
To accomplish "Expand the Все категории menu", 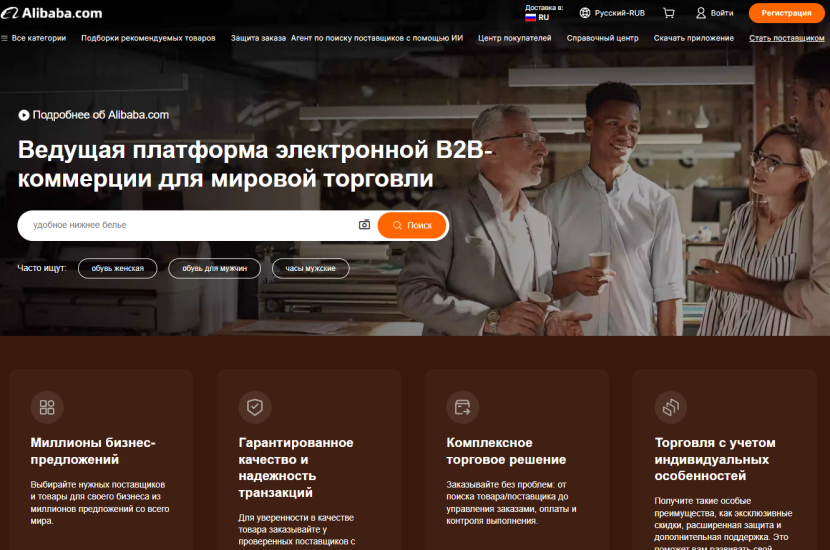I will click(34, 38).
